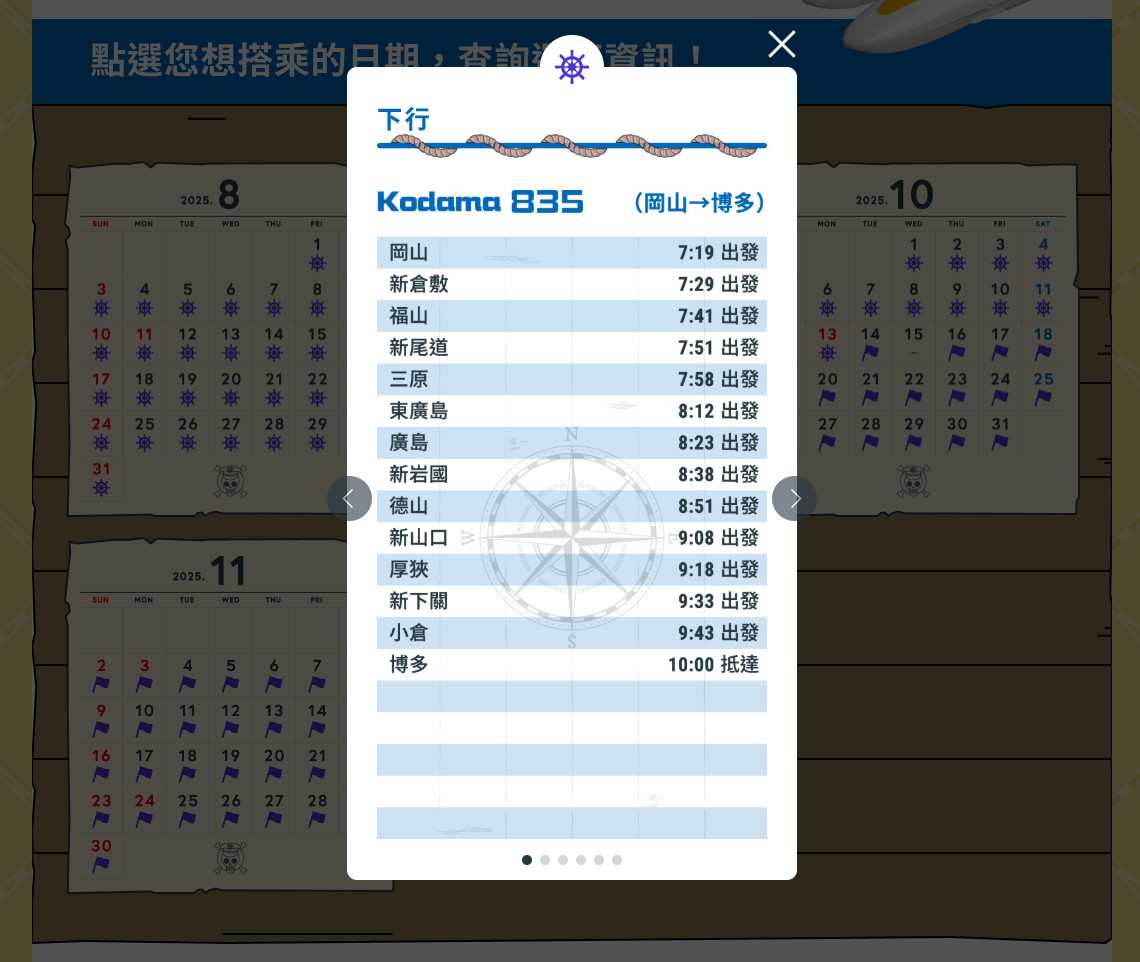Click ship wheel icon under October 9
1140x962 pixels.
coord(957,308)
